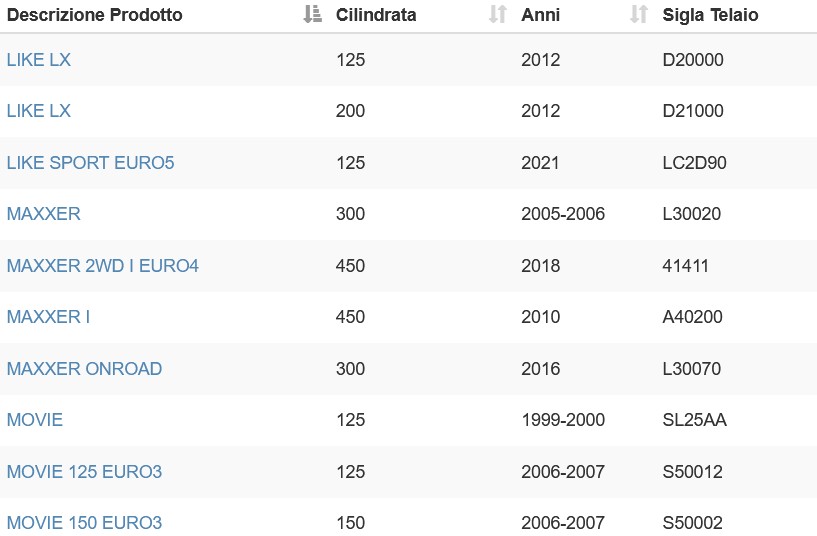Open the MAXXER I product link

pyautogui.click(x=48, y=317)
